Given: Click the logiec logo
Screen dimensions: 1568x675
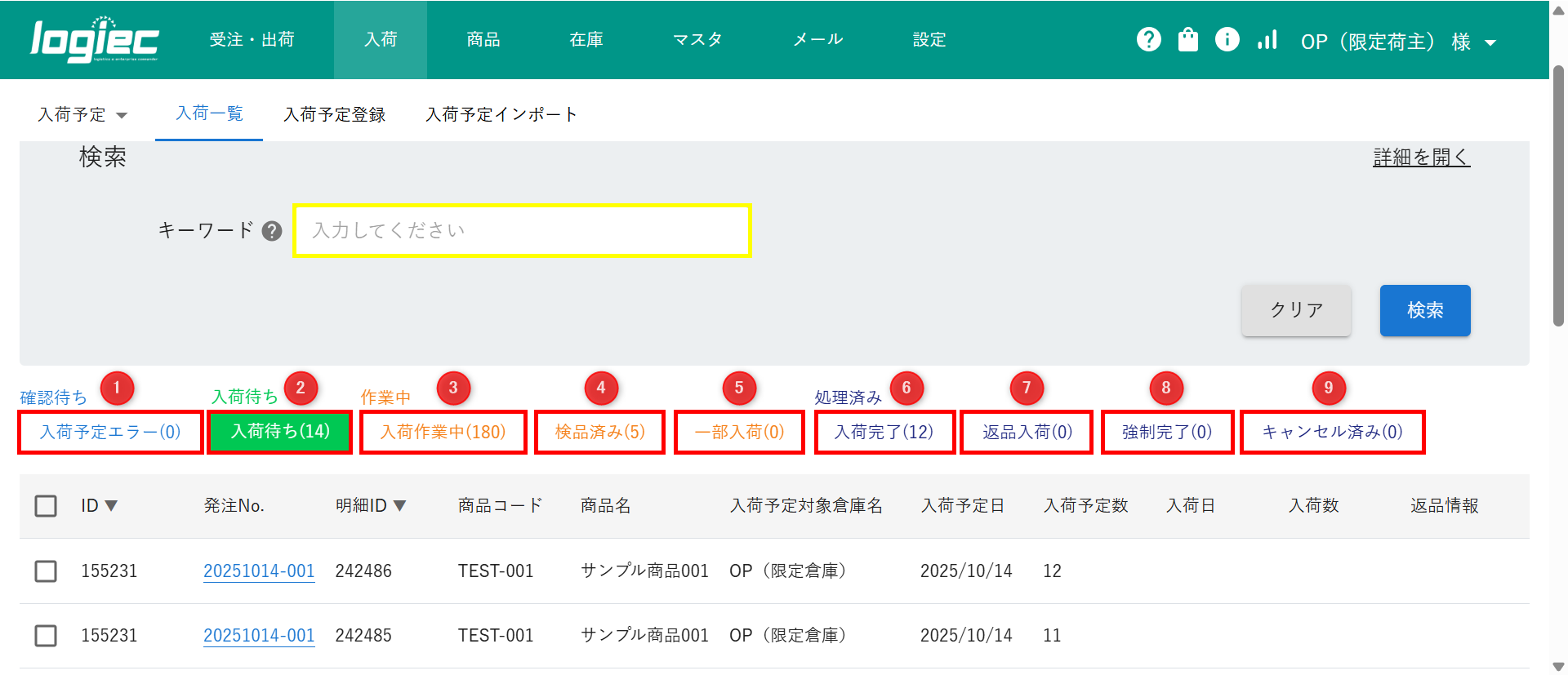Looking at the screenshot, I should pos(95,40).
